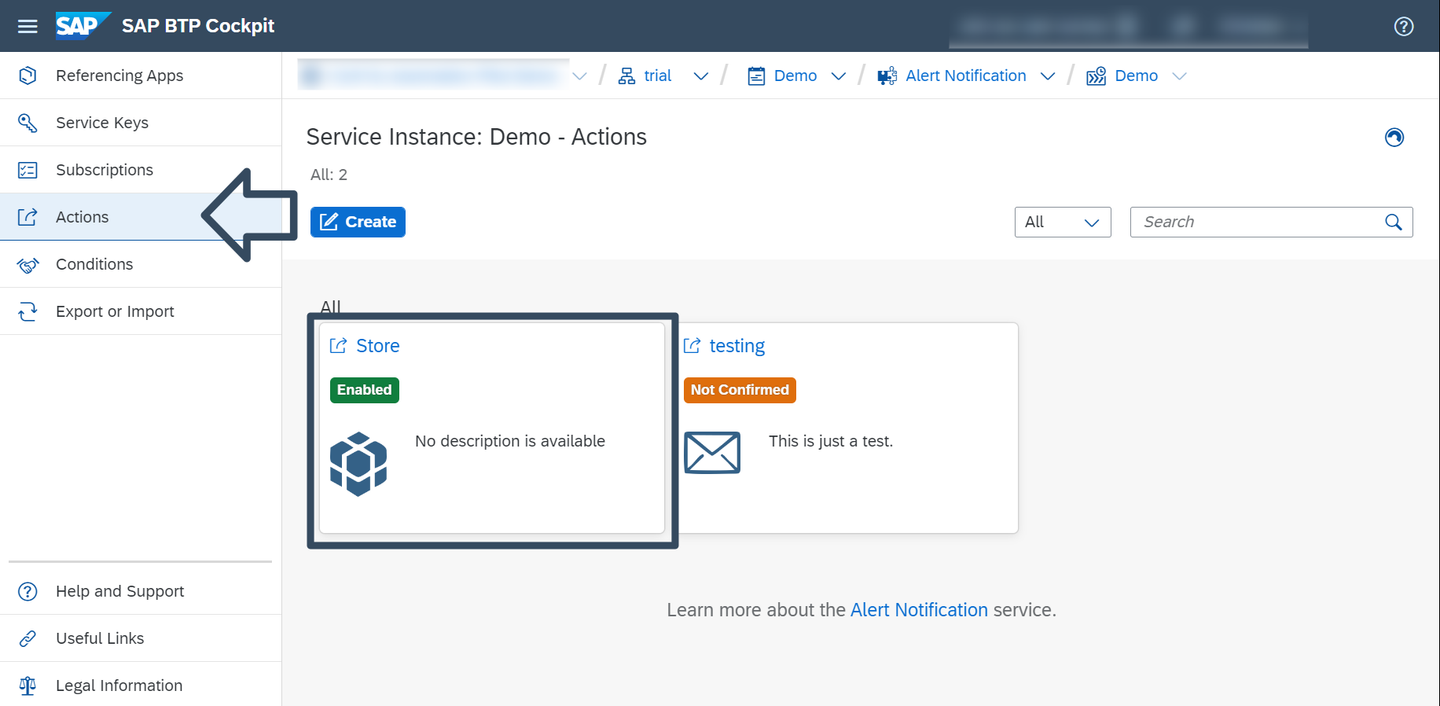Open the Store action link
This screenshot has width=1440, height=706.
[378, 346]
